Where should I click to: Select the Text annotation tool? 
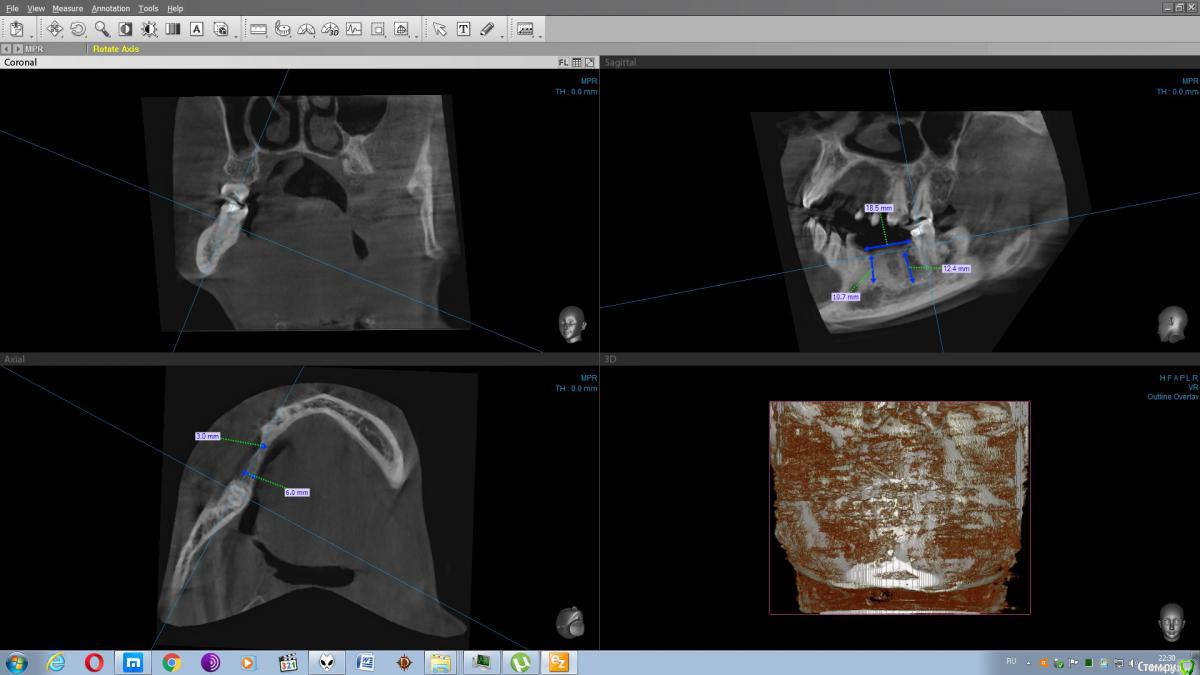[x=463, y=29]
